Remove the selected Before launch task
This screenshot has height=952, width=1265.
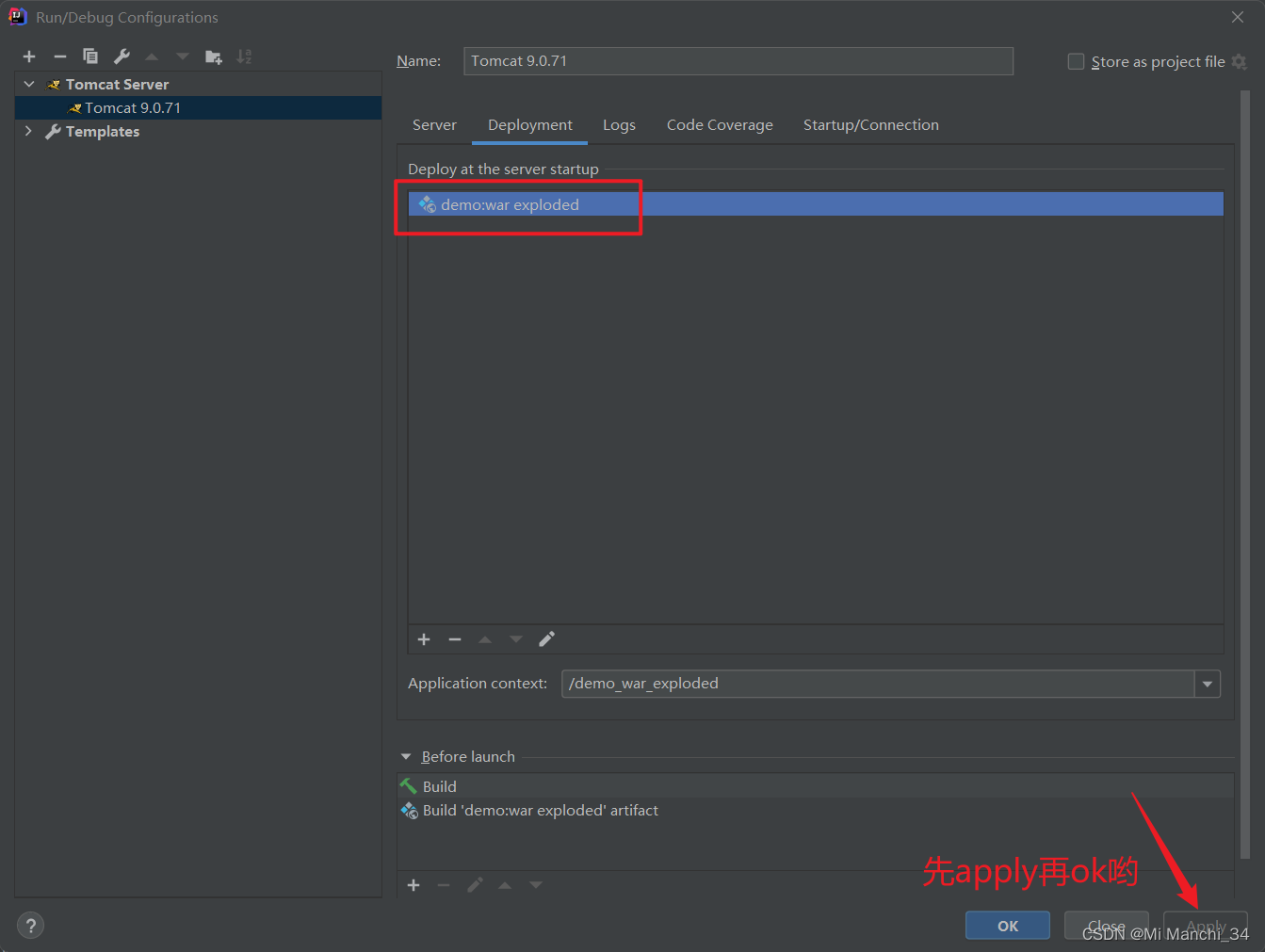click(x=444, y=885)
